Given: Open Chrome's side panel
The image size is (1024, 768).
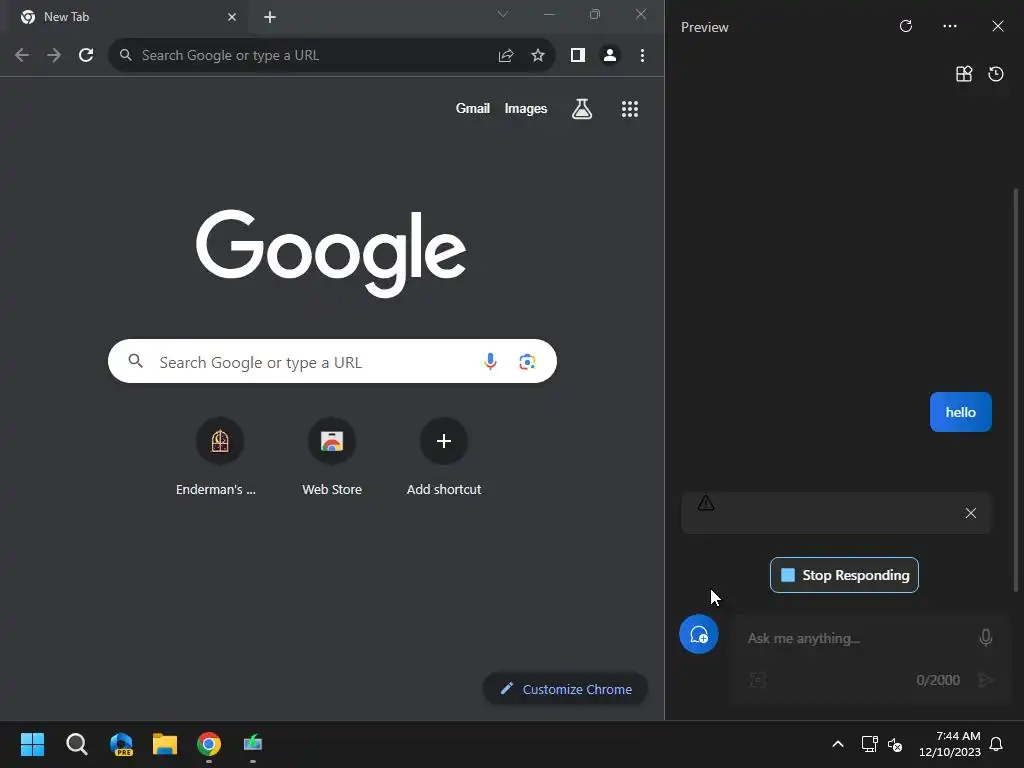Looking at the screenshot, I should (578, 56).
